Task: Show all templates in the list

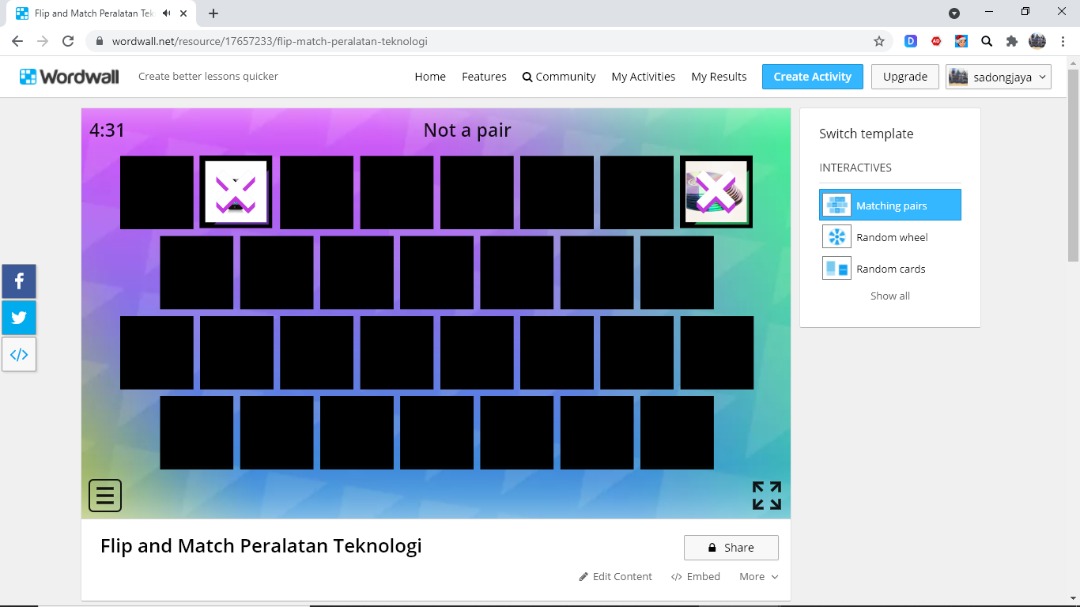Action: coord(890,296)
